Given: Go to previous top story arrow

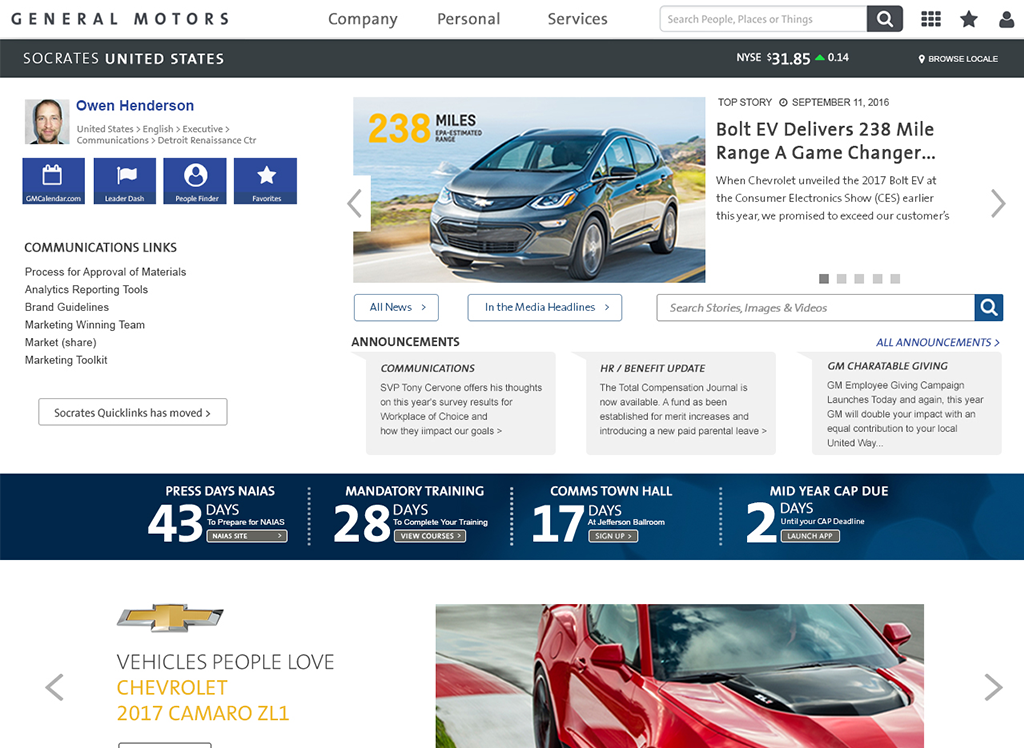Looking at the screenshot, I should click(x=355, y=203).
